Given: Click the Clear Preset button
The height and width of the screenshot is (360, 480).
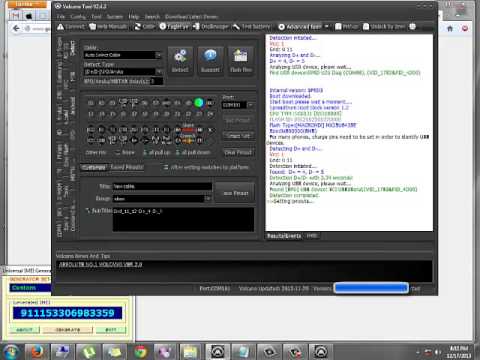Looking at the screenshot, I should [x=238, y=152].
